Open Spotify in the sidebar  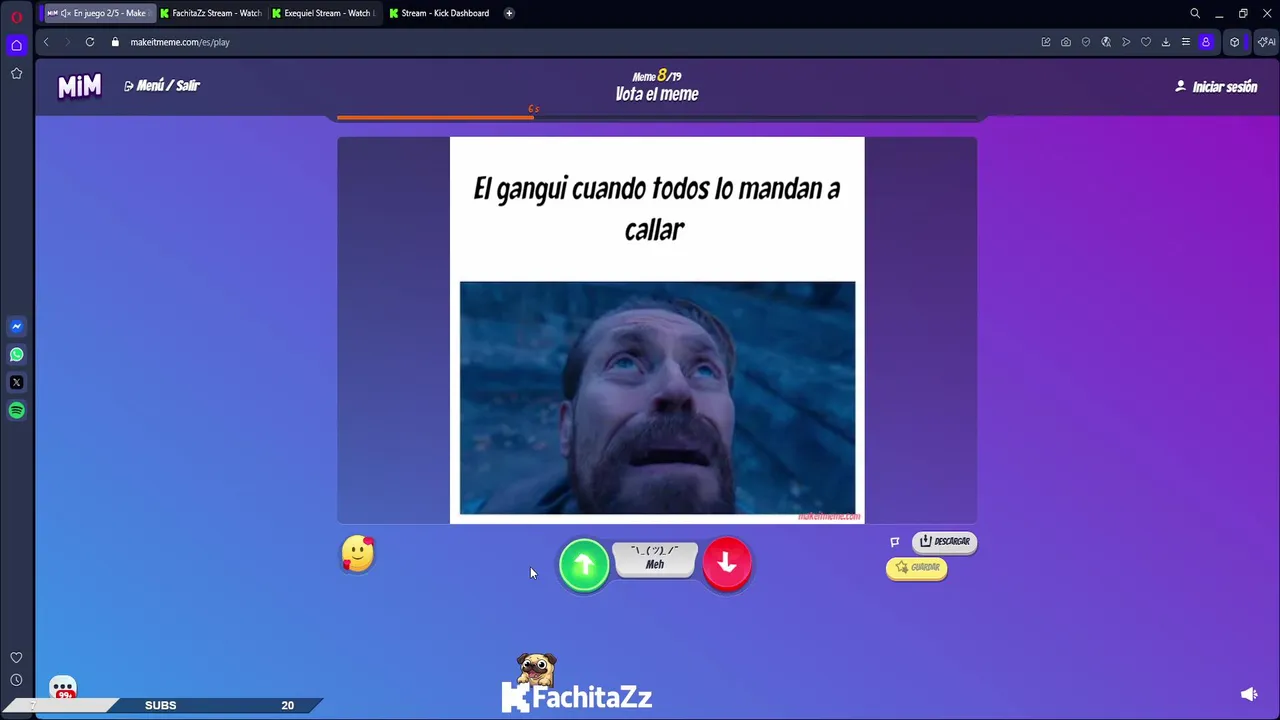click(x=16, y=410)
